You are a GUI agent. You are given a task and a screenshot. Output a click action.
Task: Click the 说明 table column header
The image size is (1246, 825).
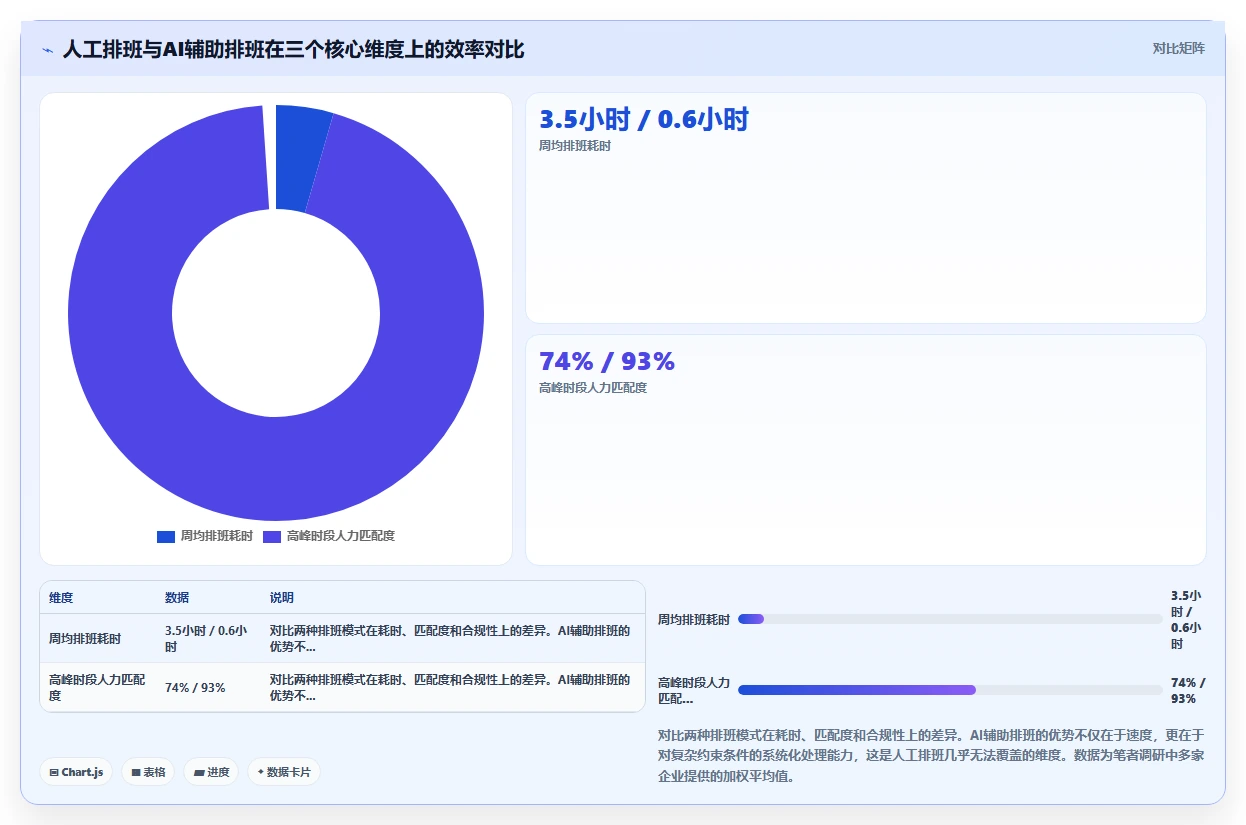point(281,598)
